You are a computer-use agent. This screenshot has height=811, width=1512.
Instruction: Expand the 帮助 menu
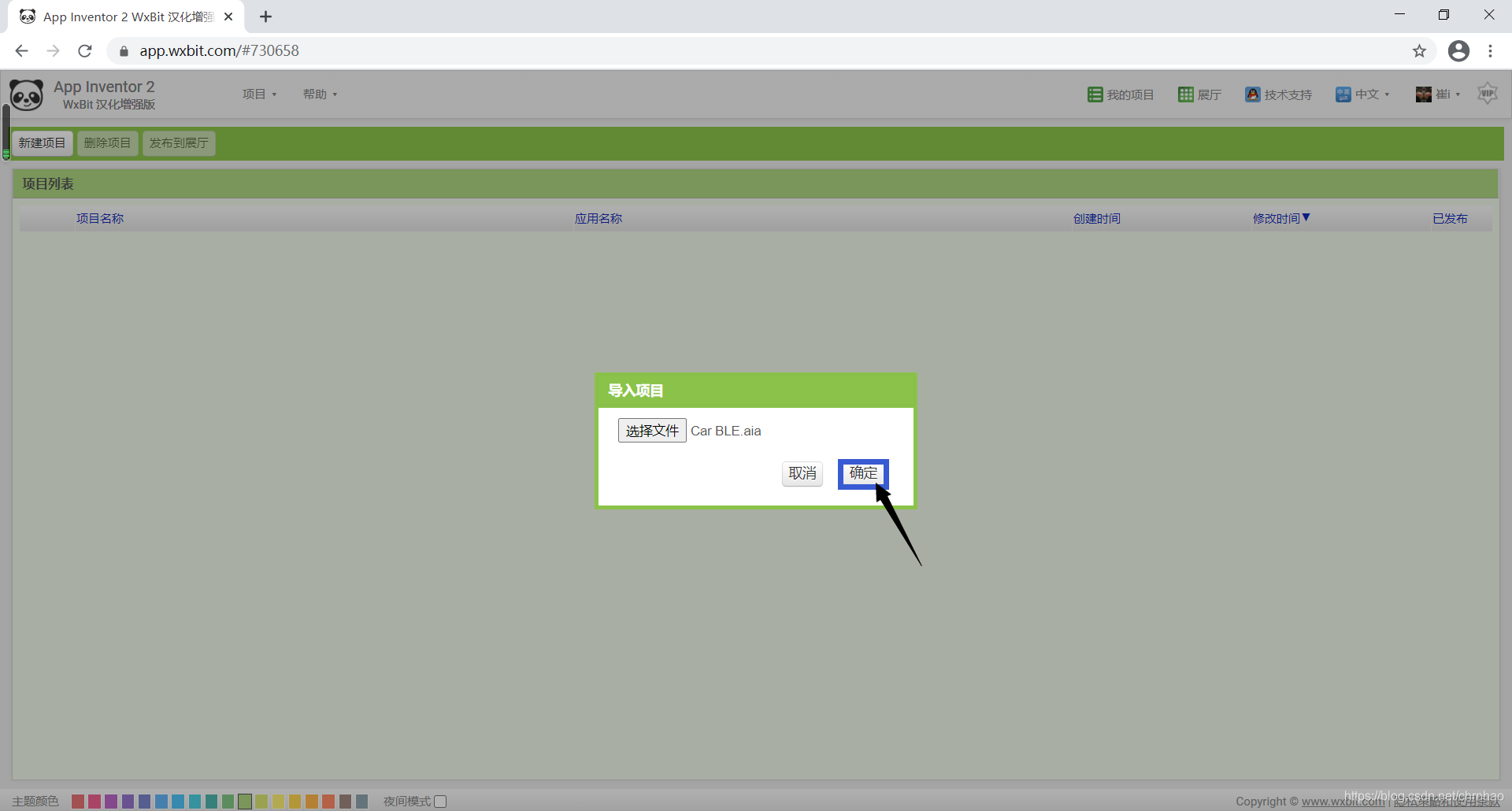point(320,94)
